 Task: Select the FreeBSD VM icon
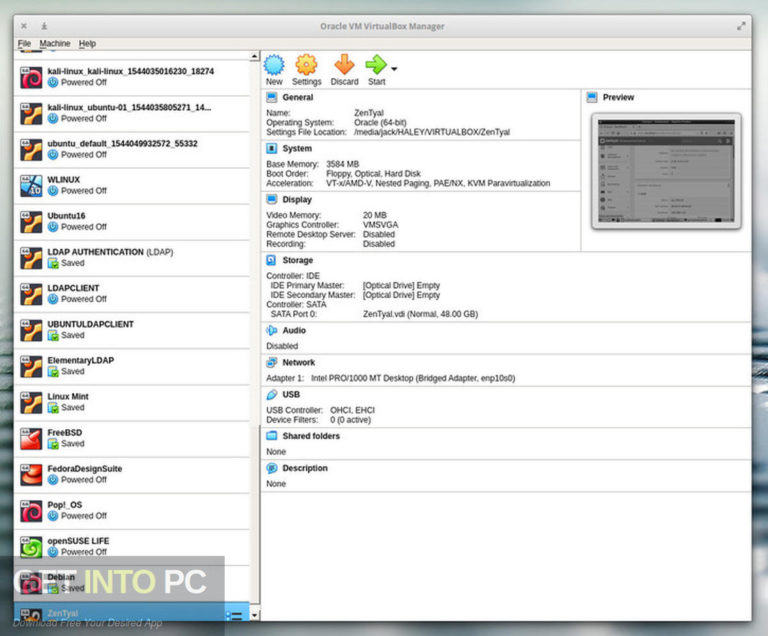[x=31, y=439]
